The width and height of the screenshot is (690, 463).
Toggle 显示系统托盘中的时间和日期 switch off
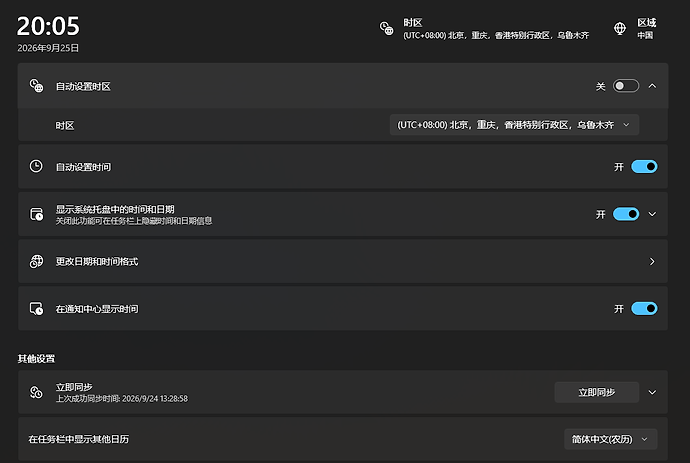coord(626,214)
